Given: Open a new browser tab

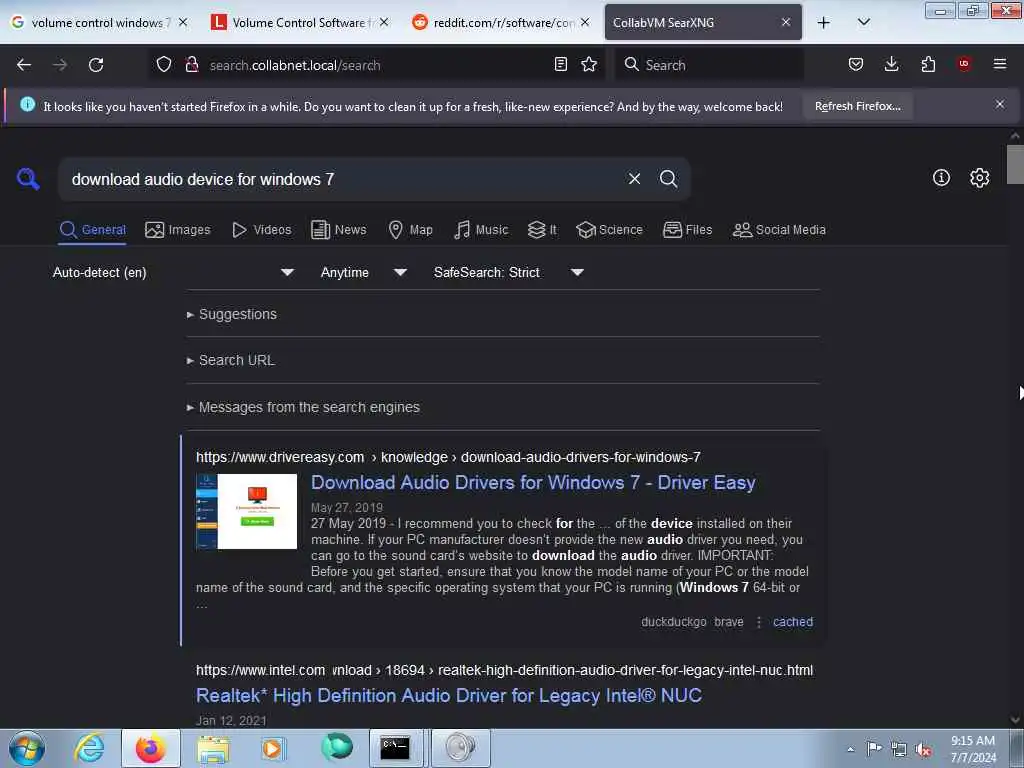Looking at the screenshot, I should [x=824, y=22].
